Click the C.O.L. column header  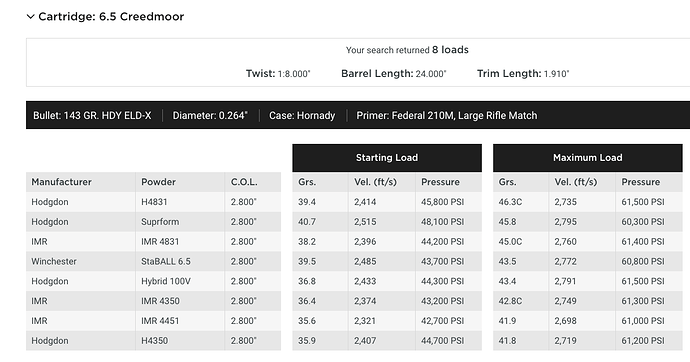(253, 182)
